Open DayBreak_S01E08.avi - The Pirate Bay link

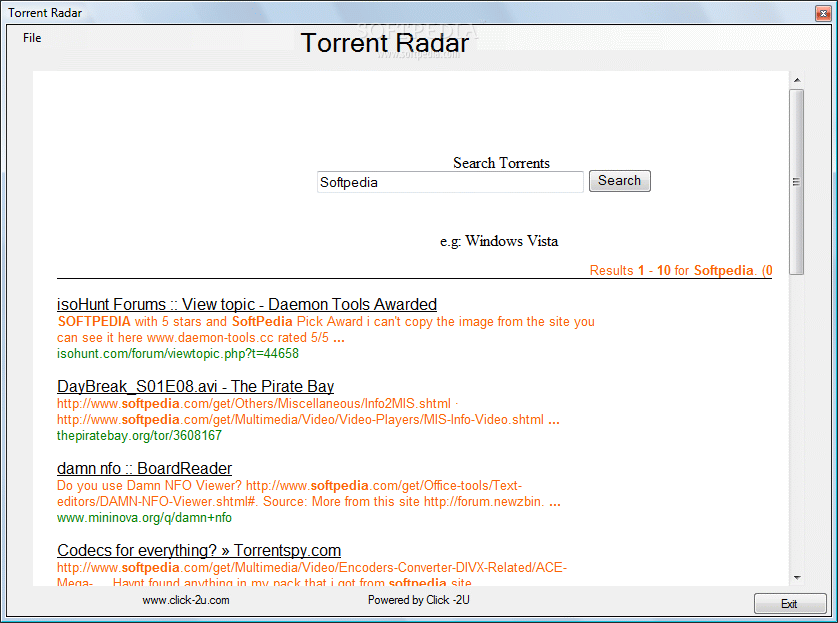[196, 386]
